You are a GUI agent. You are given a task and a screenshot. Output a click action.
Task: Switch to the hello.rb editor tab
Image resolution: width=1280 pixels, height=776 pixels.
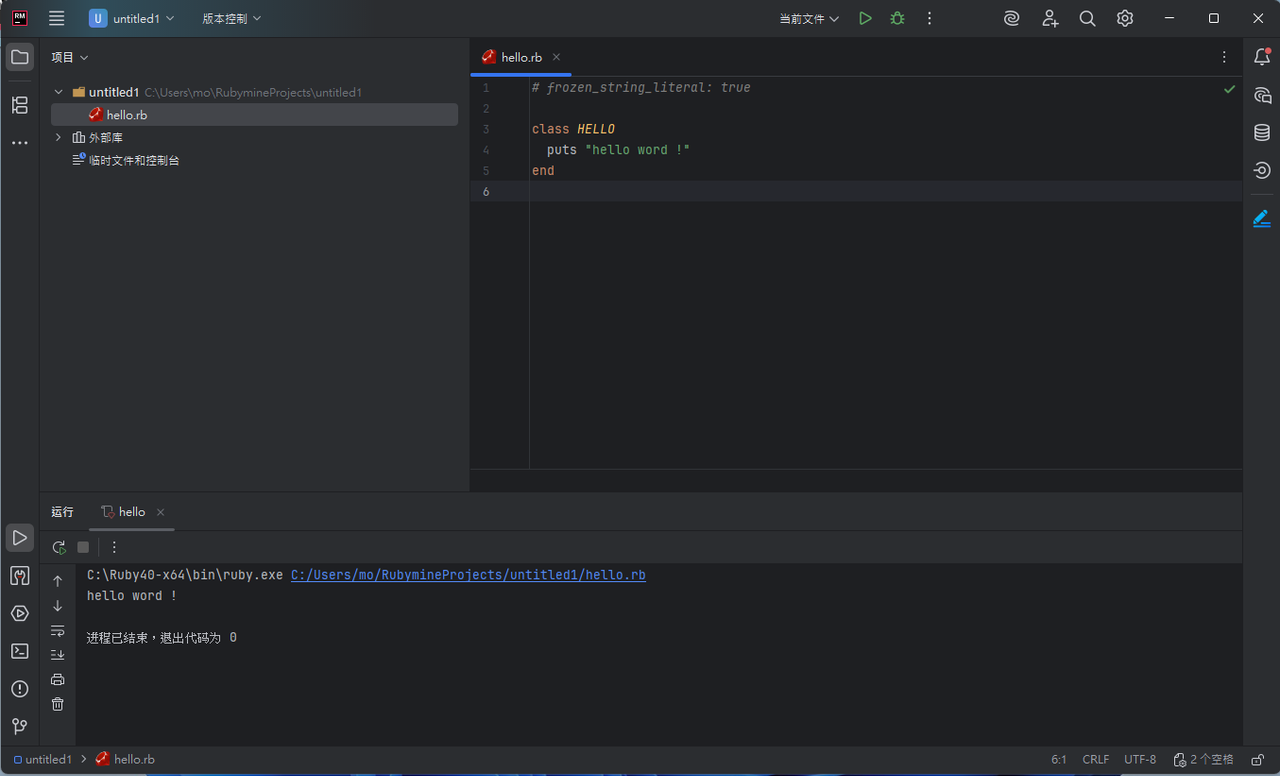pos(520,57)
